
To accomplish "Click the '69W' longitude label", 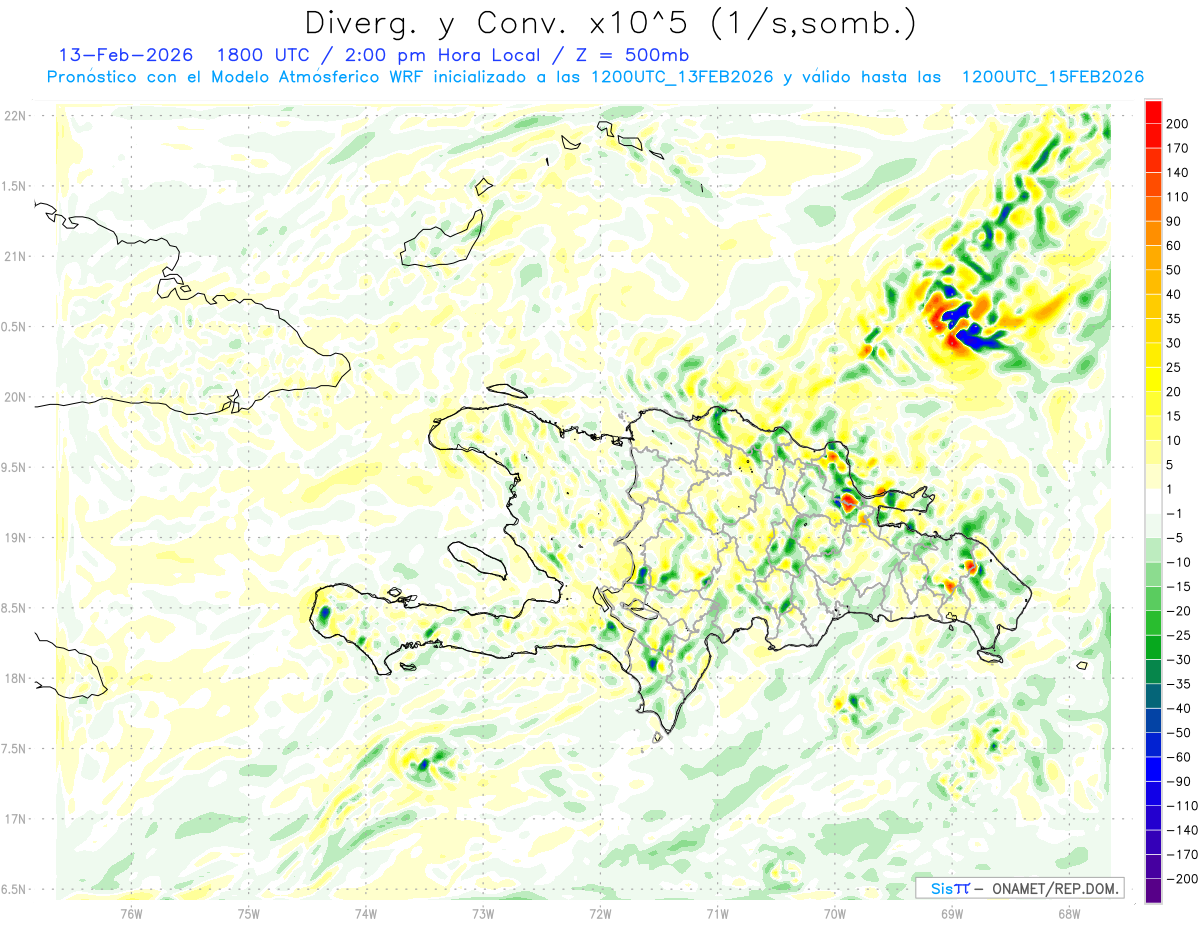I will coord(952,914).
